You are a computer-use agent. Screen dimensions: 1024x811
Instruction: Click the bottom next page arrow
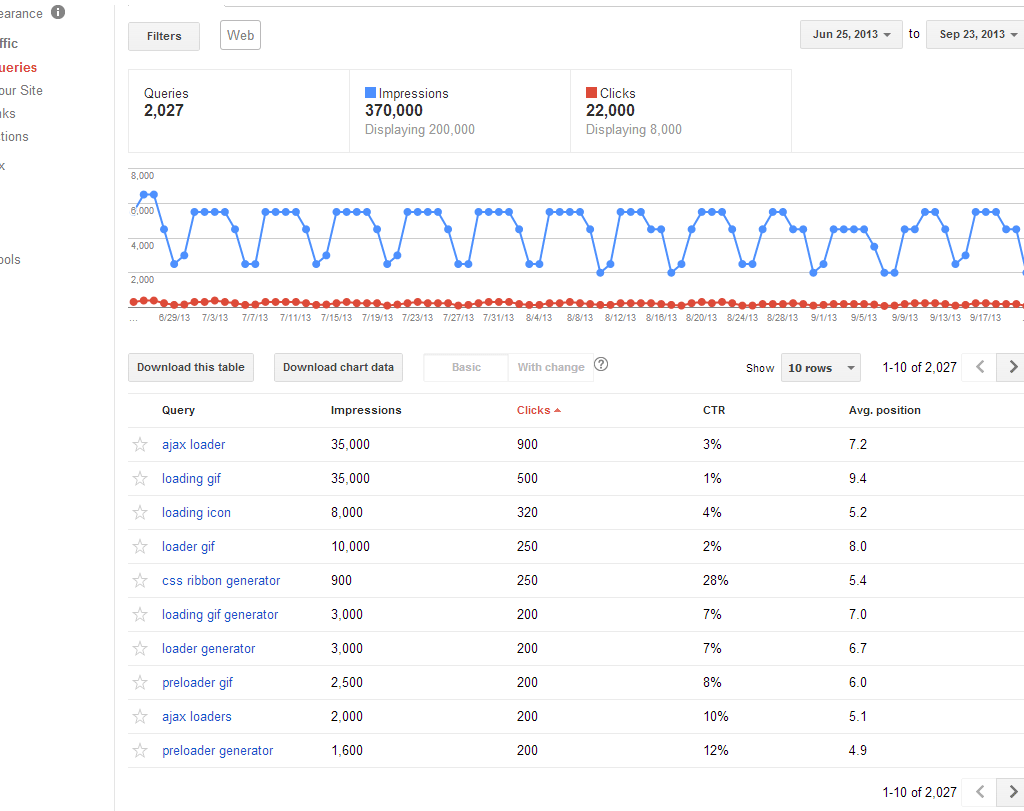pos(1012,791)
